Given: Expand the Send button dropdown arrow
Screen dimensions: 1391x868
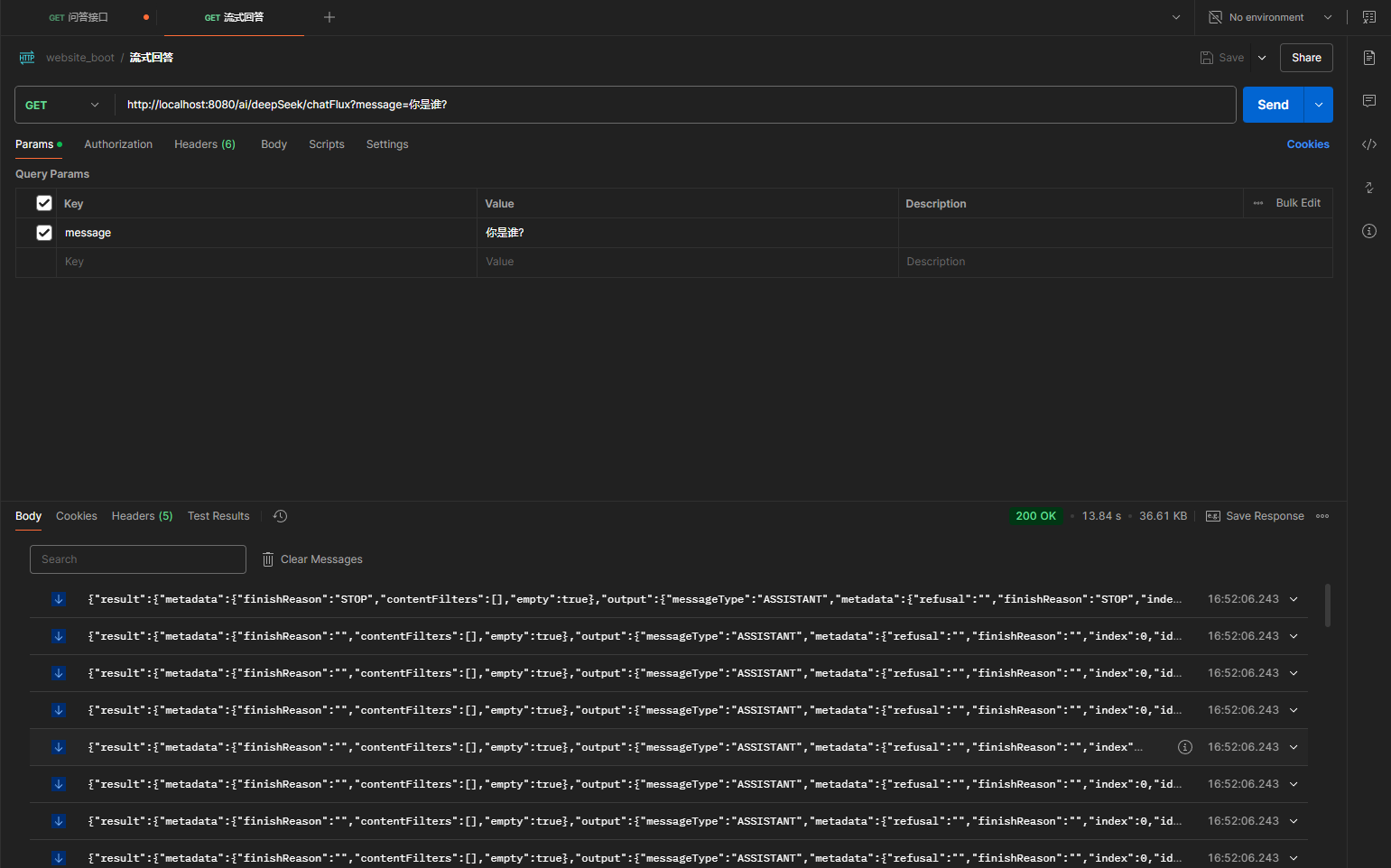Looking at the screenshot, I should [x=1318, y=105].
